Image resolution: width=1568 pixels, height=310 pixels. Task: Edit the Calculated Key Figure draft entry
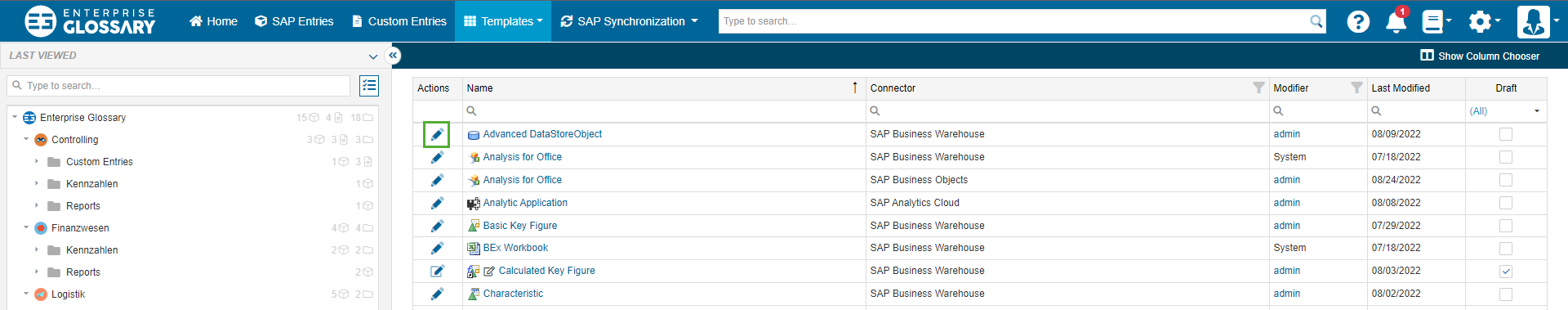[437, 271]
